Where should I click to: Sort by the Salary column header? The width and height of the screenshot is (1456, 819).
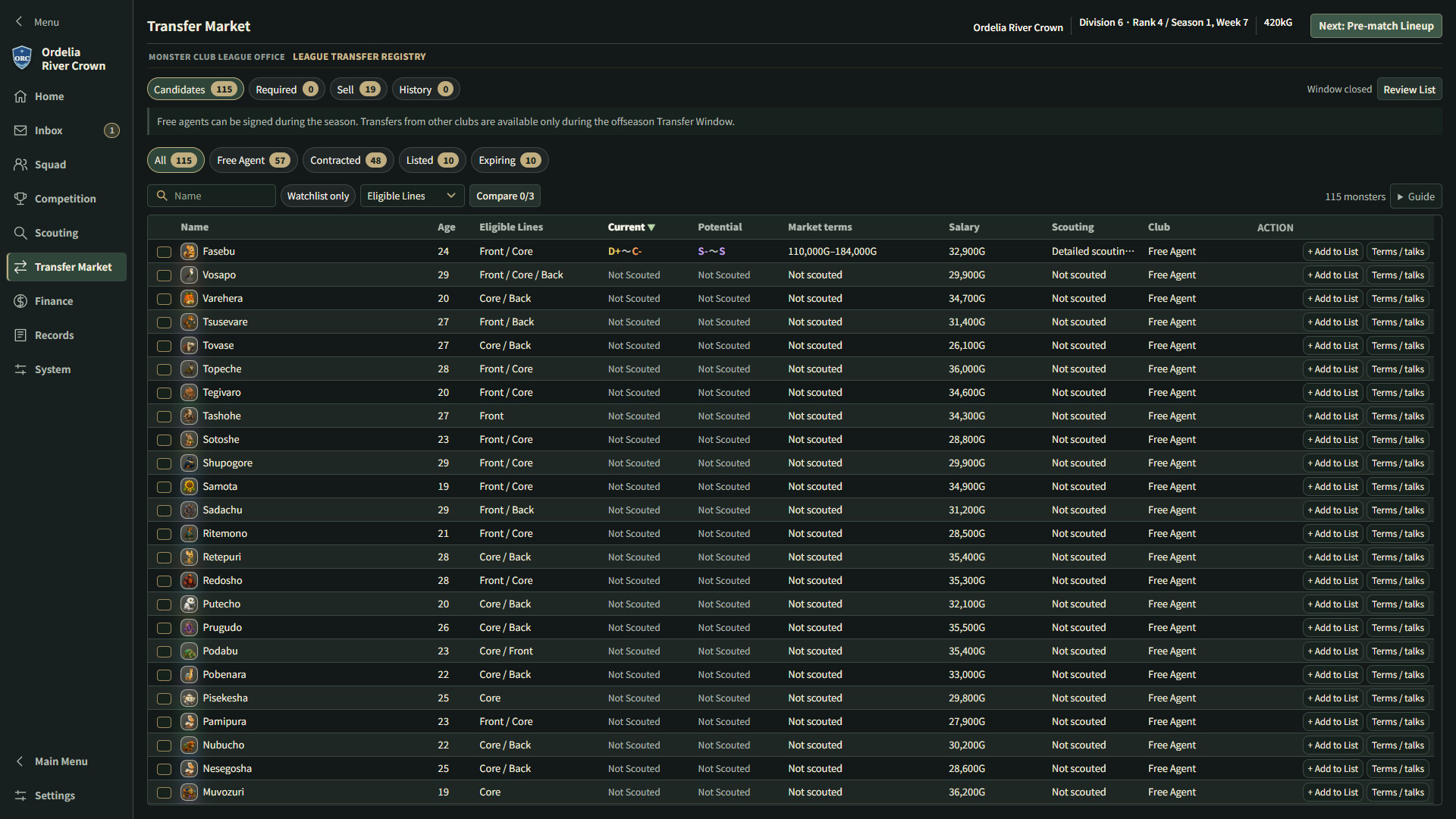(964, 227)
